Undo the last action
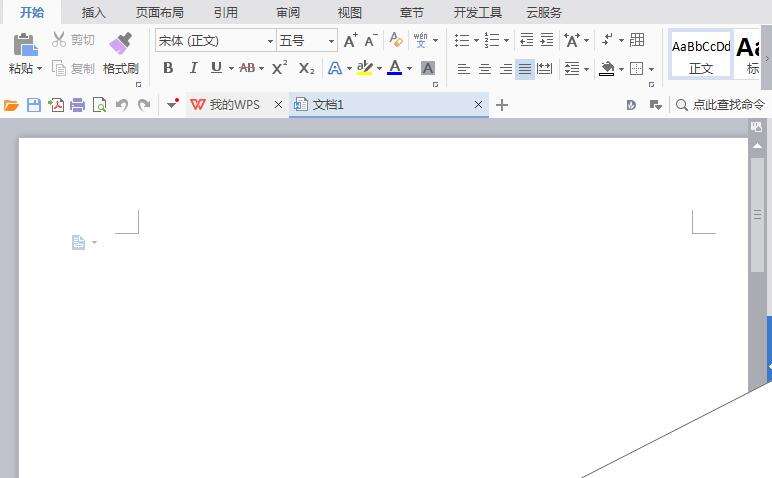 pos(122,104)
